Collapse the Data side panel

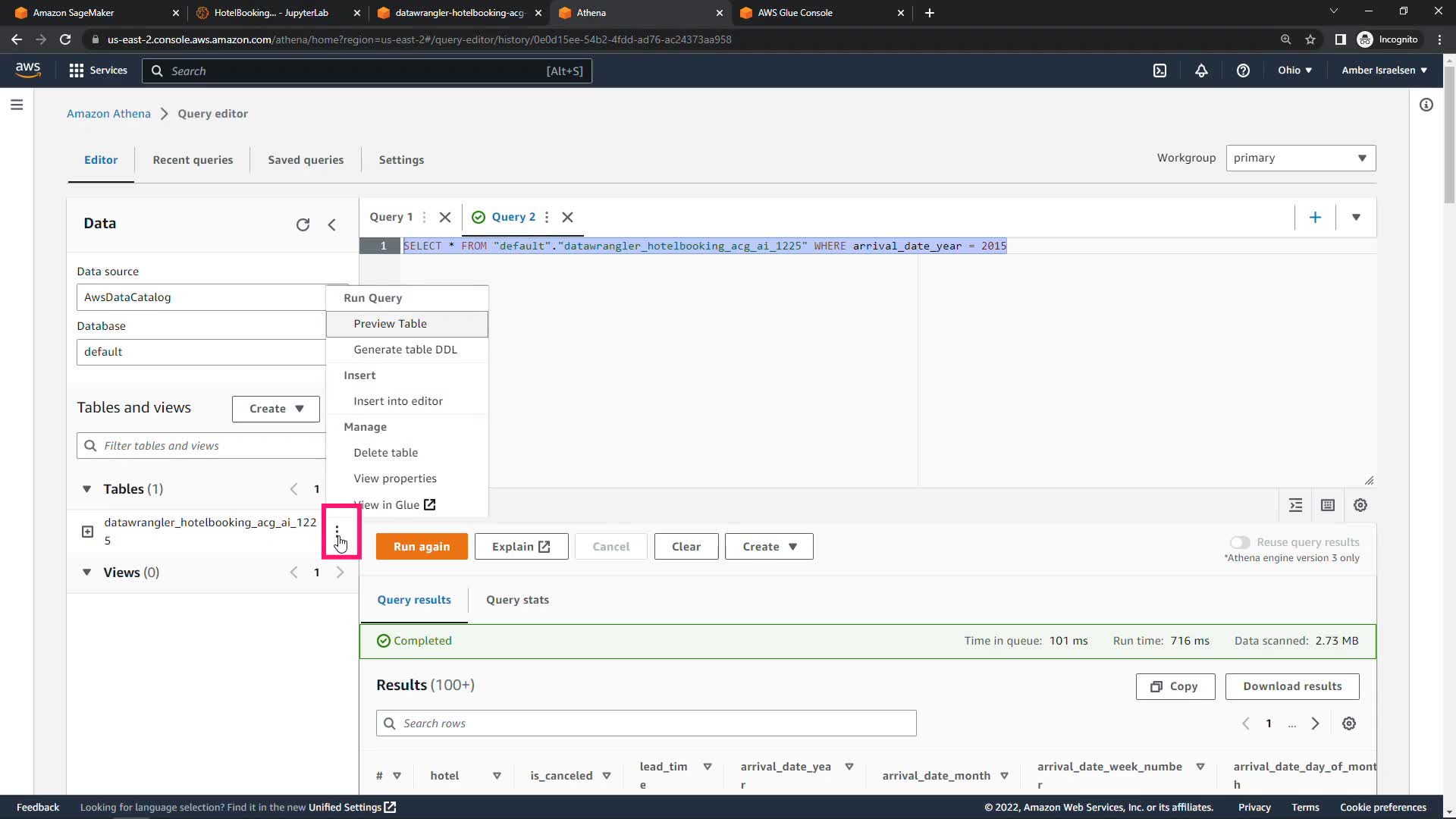[332, 224]
